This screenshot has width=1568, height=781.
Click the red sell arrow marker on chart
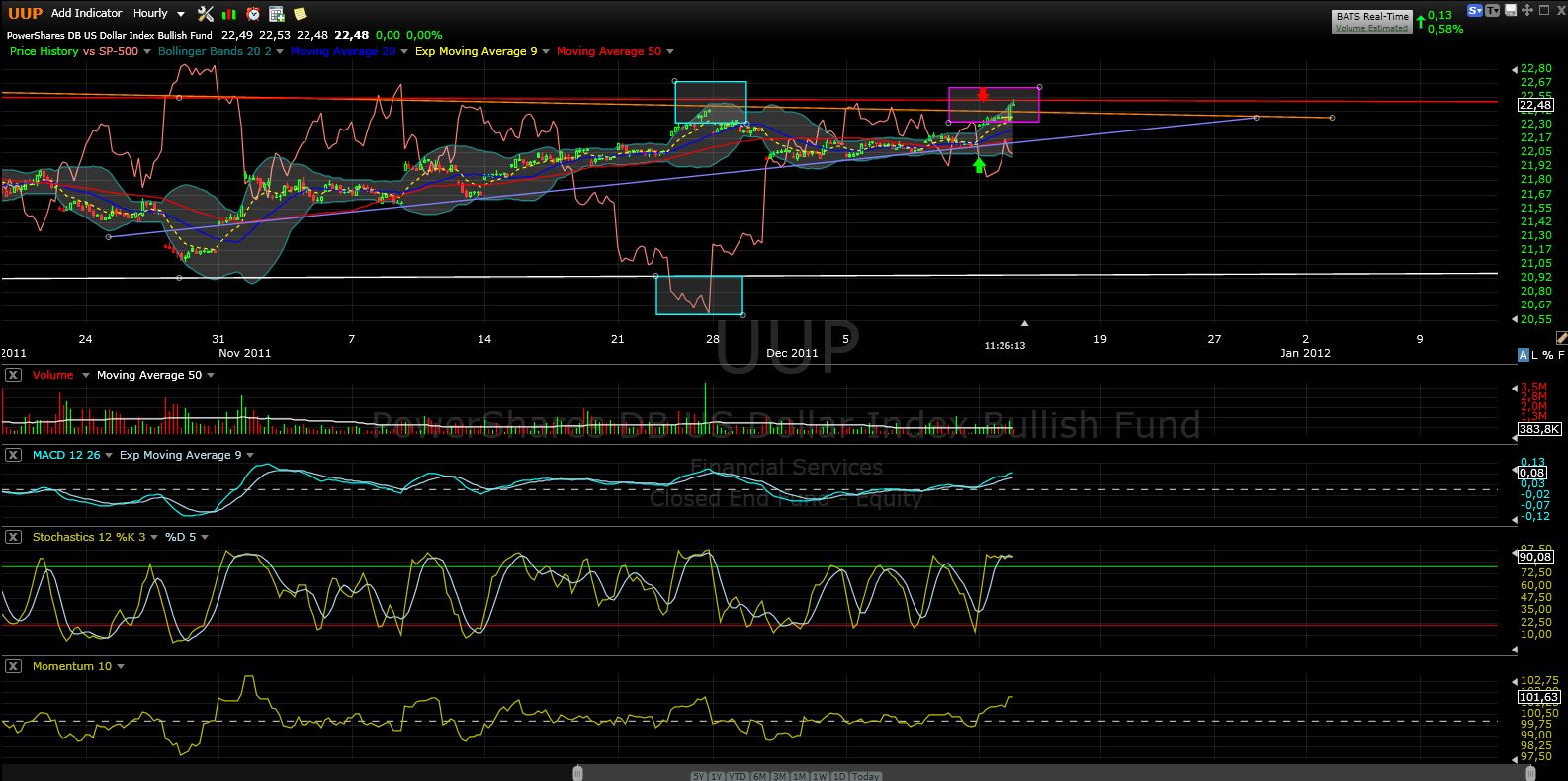pos(983,95)
